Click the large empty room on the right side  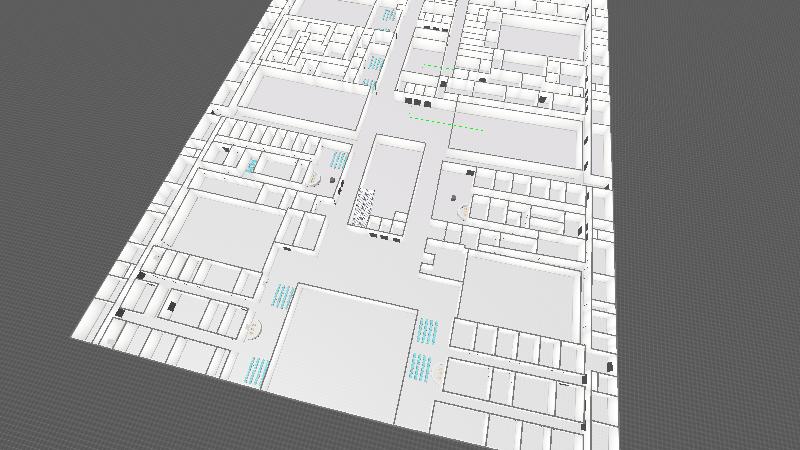tap(521, 292)
